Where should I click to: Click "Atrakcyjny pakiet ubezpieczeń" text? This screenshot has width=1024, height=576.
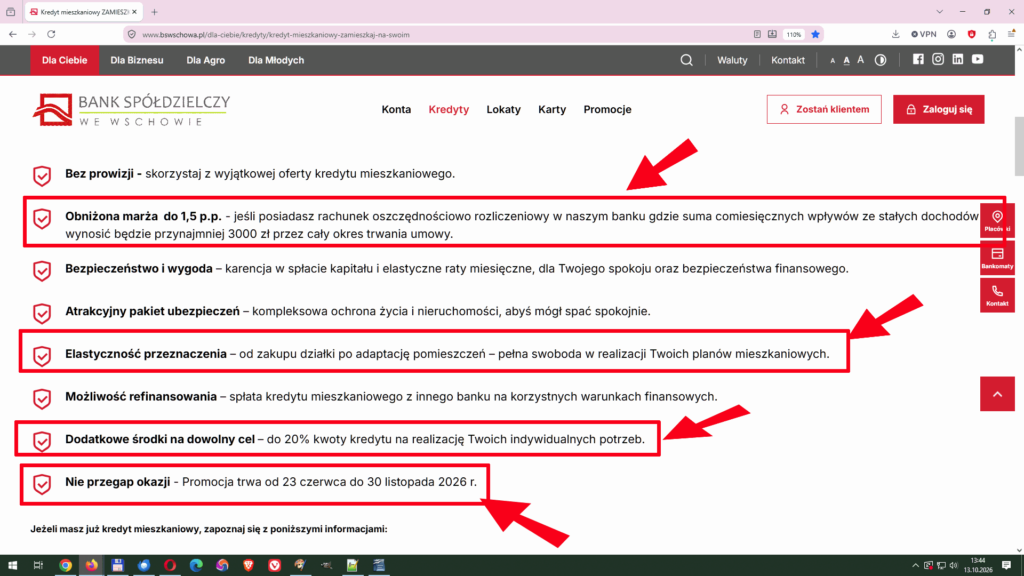coord(152,312)
